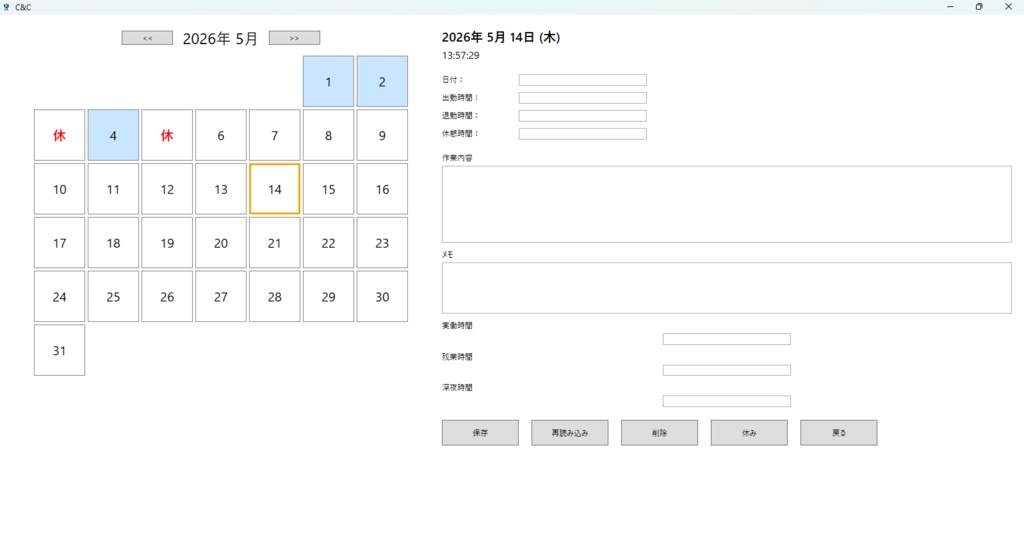Select highlighted day 4 in the calendar

113,135
